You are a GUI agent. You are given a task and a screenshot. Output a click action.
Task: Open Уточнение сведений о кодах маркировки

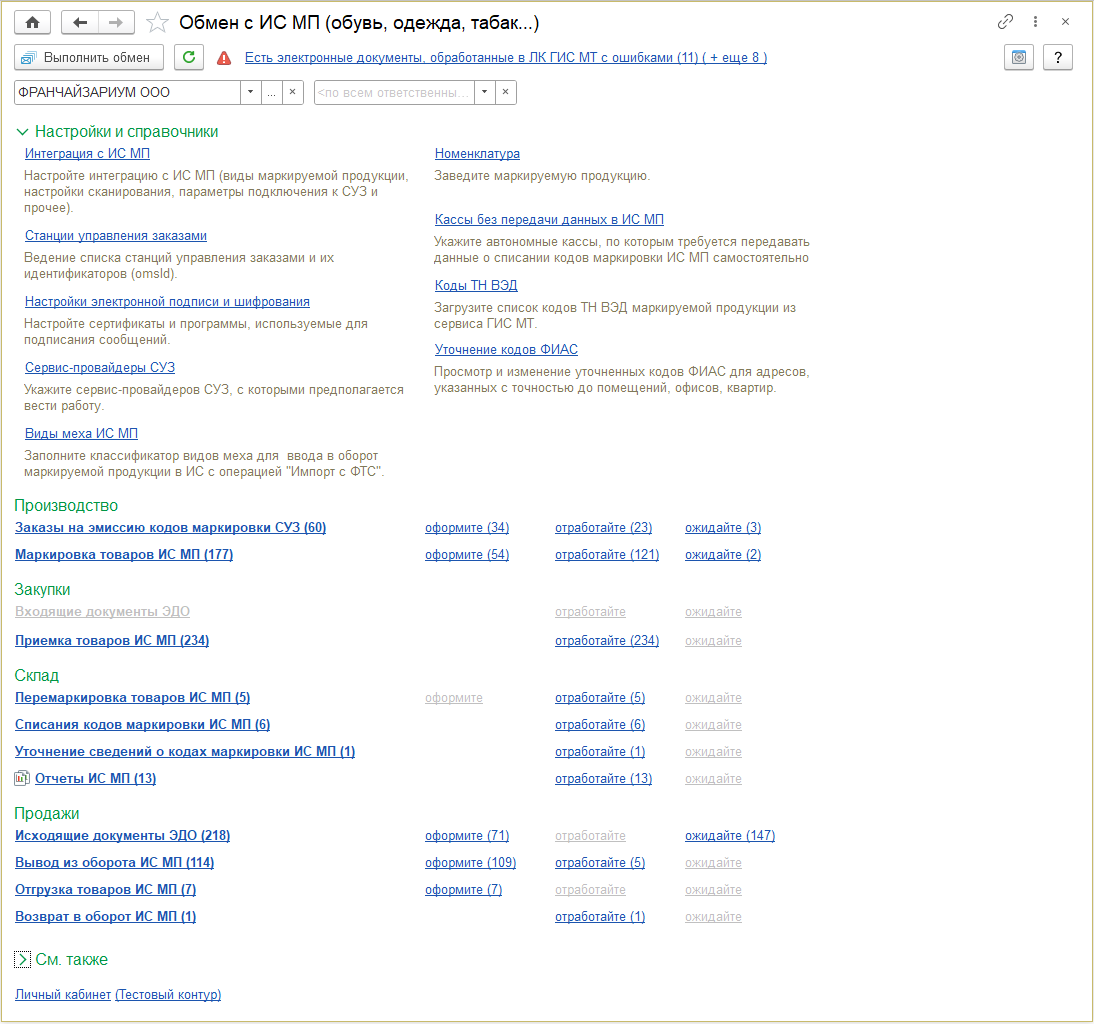[x=185, y=752]
